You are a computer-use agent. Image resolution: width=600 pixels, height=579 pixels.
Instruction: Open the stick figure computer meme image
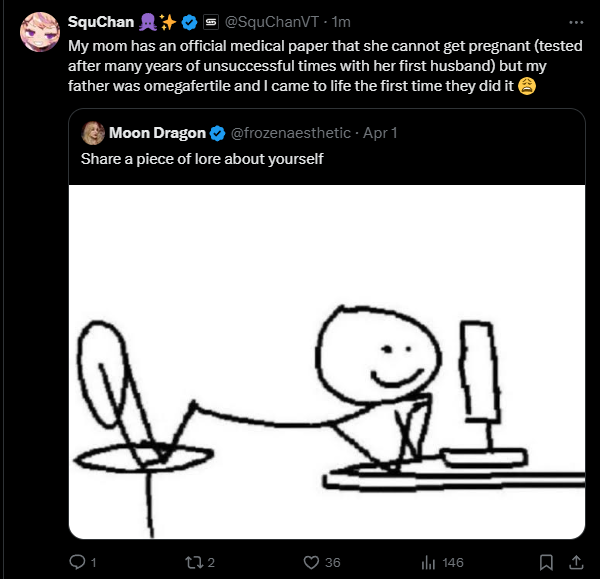pyautogui.click(x=327, y=362)
